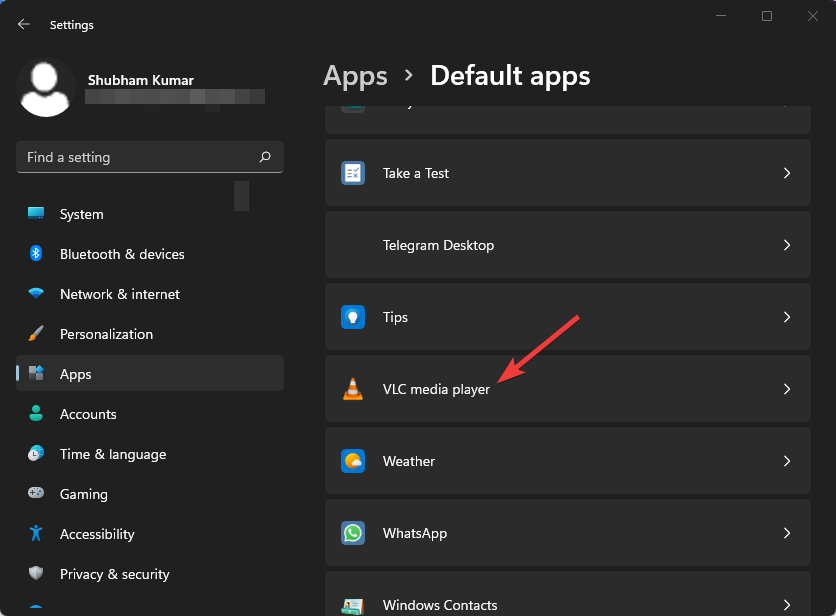Click the Apps sidebar icon
836x616 pixels.
[x=36, y=373]
